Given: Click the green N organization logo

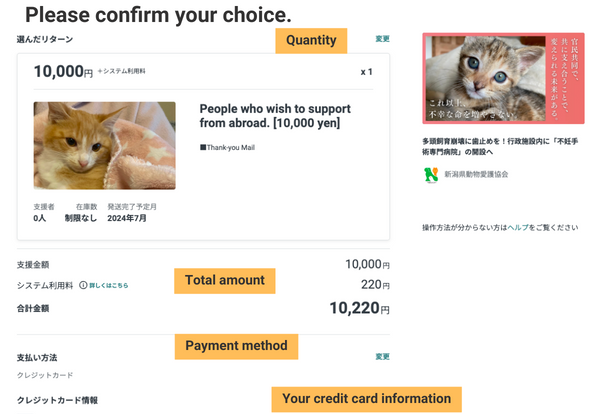Looking at the screenshot, I should pos(431,174).
